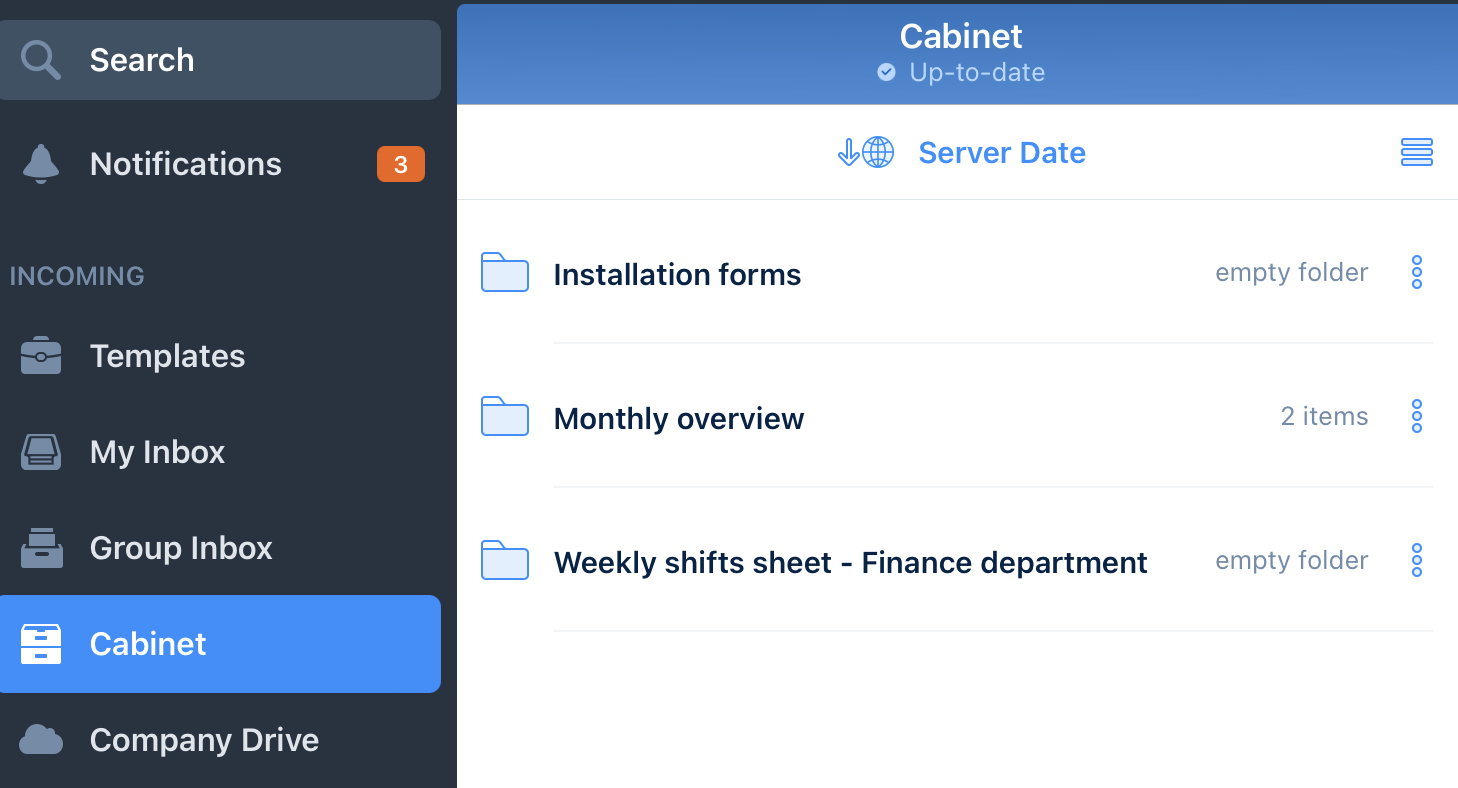Image resolution: width=1458 pixels, height=788 pixels.
Task: Click the sort globe icon near Server Date
Action: [x=875, y=152]
